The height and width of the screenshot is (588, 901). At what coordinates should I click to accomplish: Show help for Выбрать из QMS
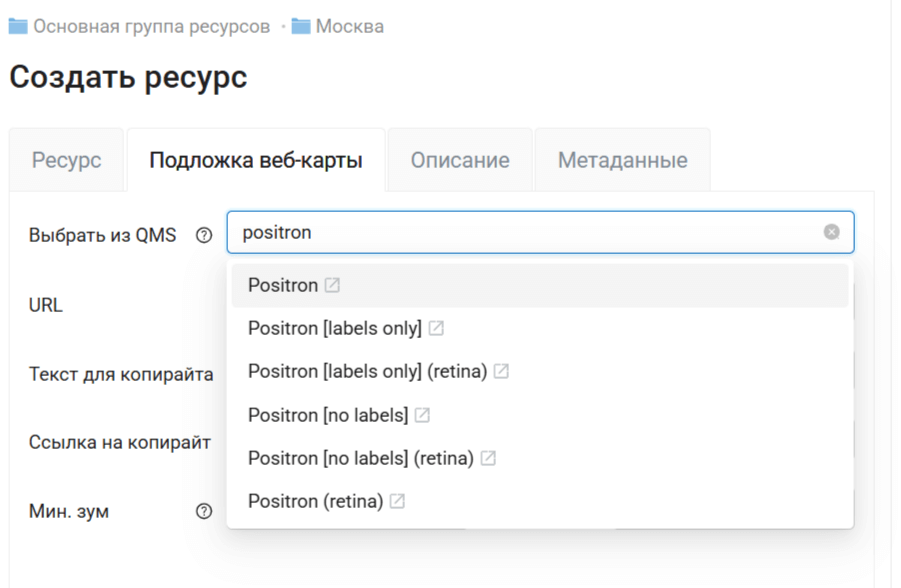point(204,236)
